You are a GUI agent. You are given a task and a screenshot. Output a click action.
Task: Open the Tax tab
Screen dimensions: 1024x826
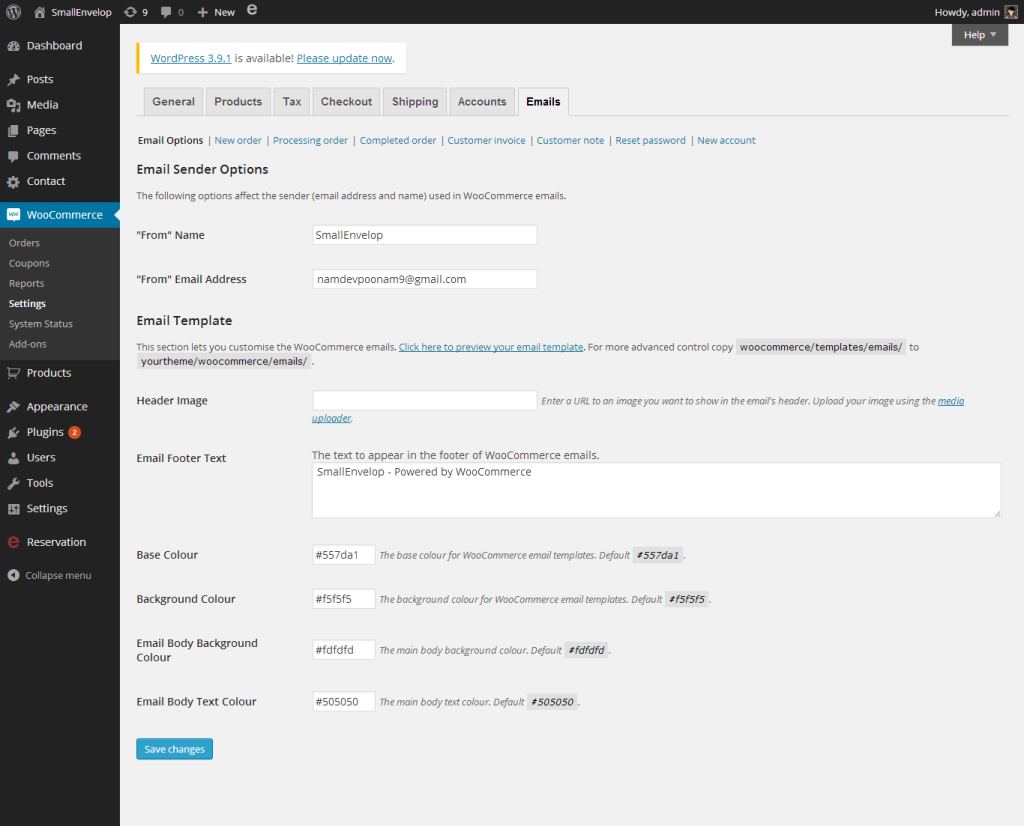(x=291, y=102)
